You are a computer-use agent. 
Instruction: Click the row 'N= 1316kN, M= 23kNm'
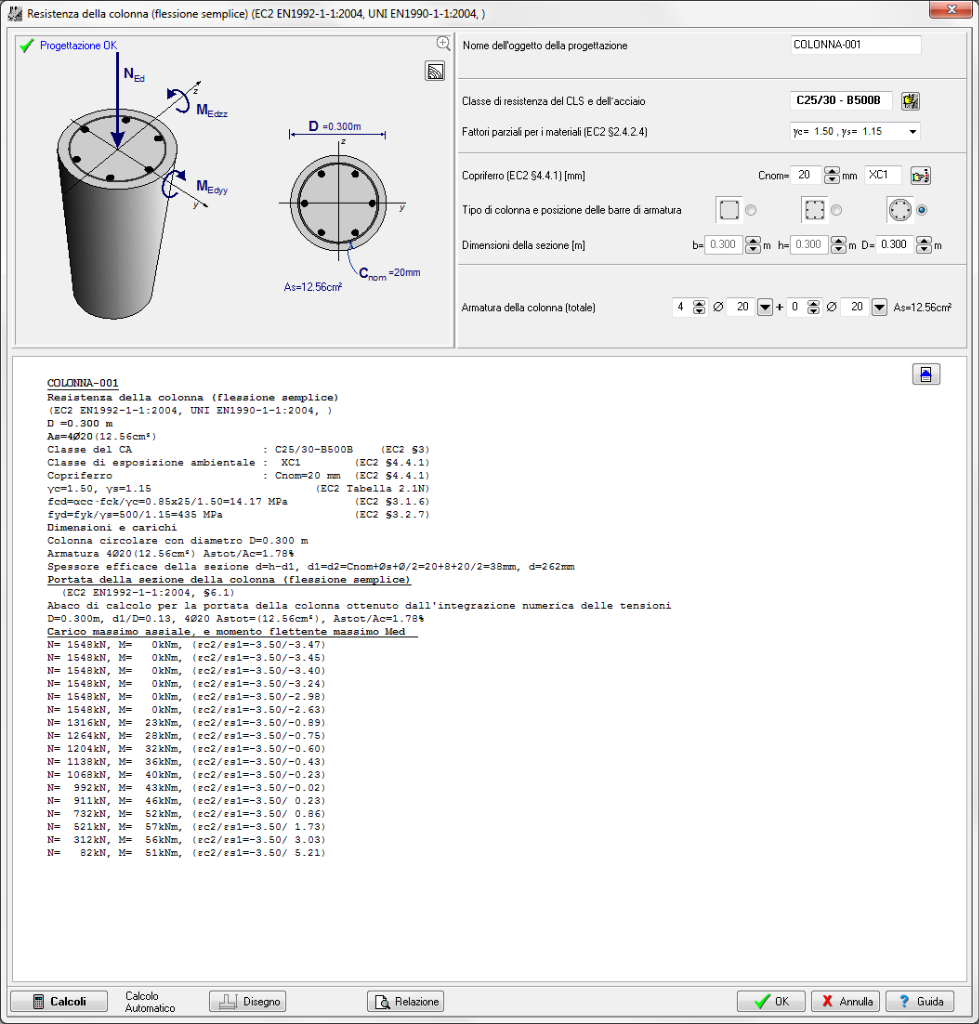[186, 723]
